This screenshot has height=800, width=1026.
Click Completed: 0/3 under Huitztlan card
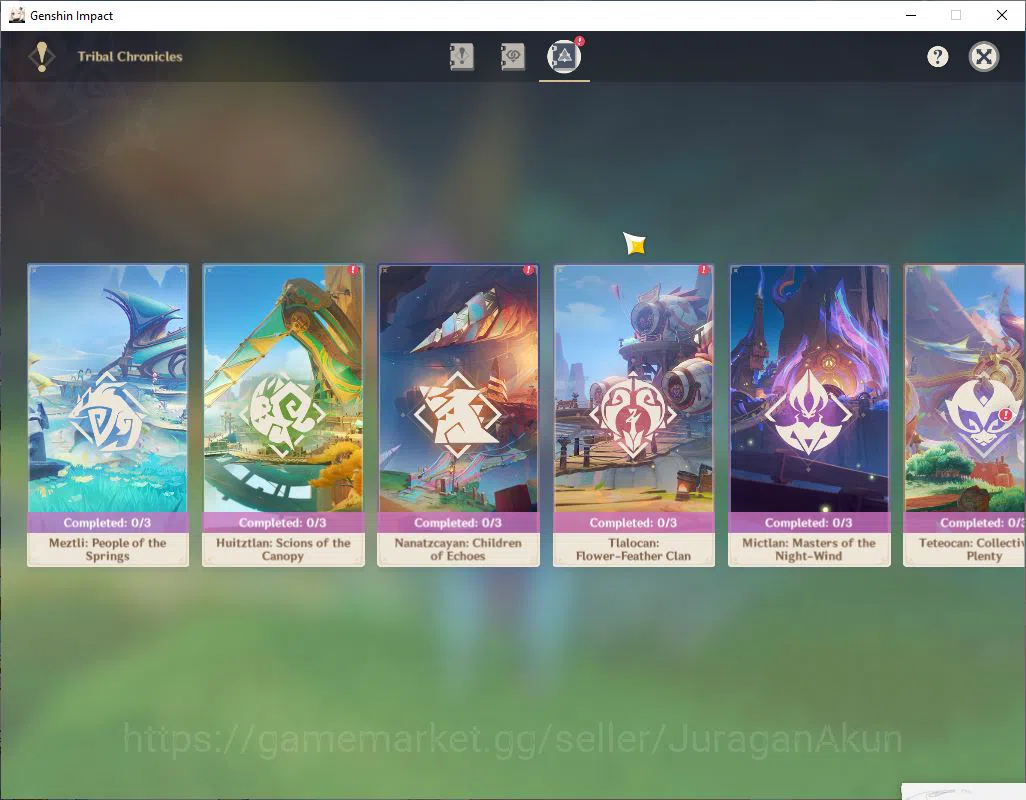[x=283, y=523]
